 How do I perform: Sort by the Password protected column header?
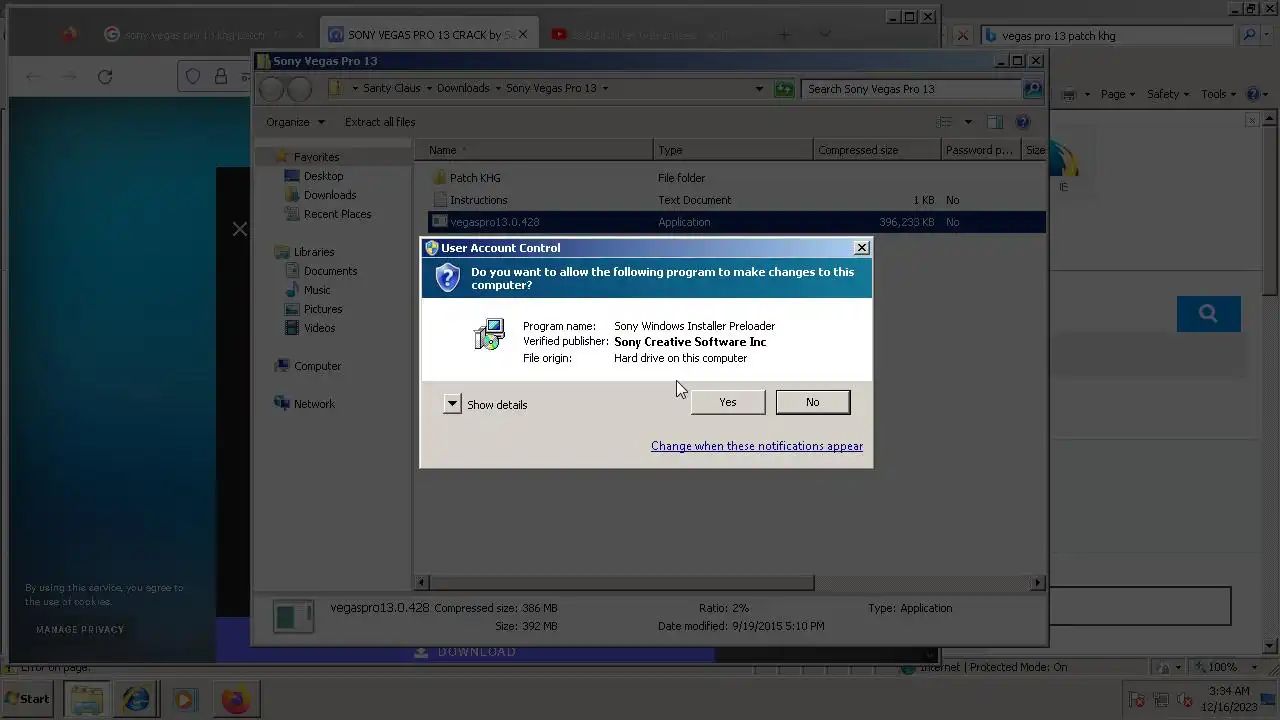click(x=981, y=150)
